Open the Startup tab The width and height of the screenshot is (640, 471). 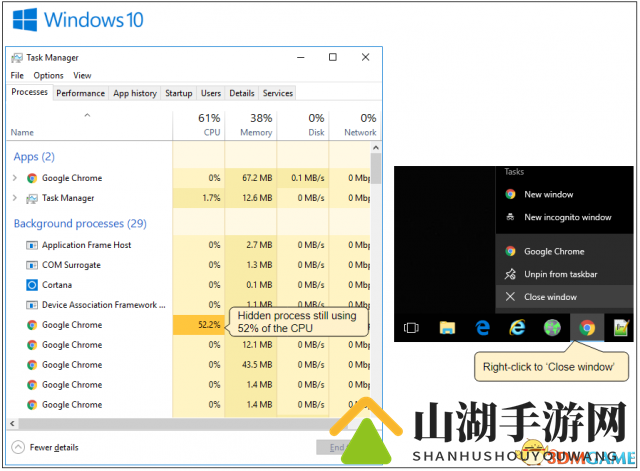point(178,93)
